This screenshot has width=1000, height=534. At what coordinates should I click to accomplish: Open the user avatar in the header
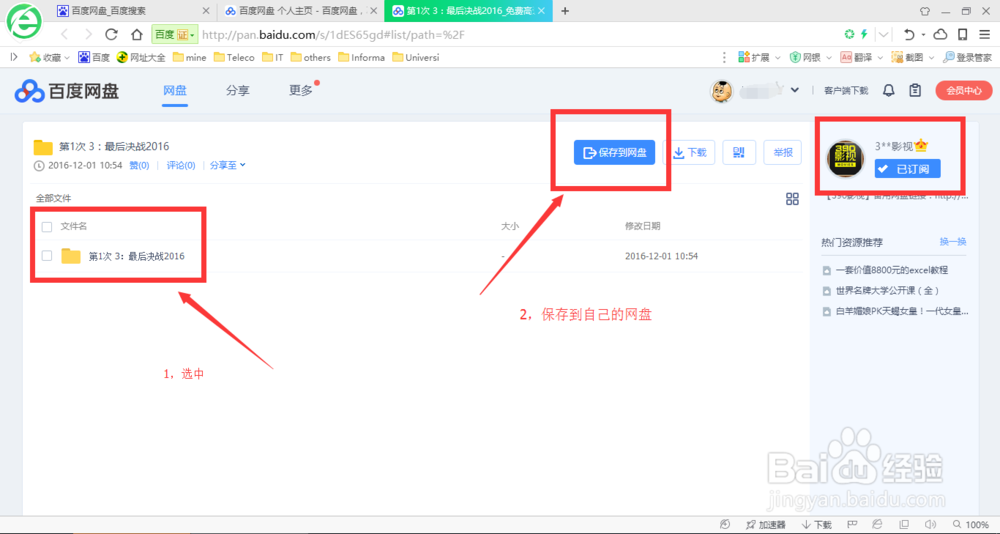pos(721,91)
